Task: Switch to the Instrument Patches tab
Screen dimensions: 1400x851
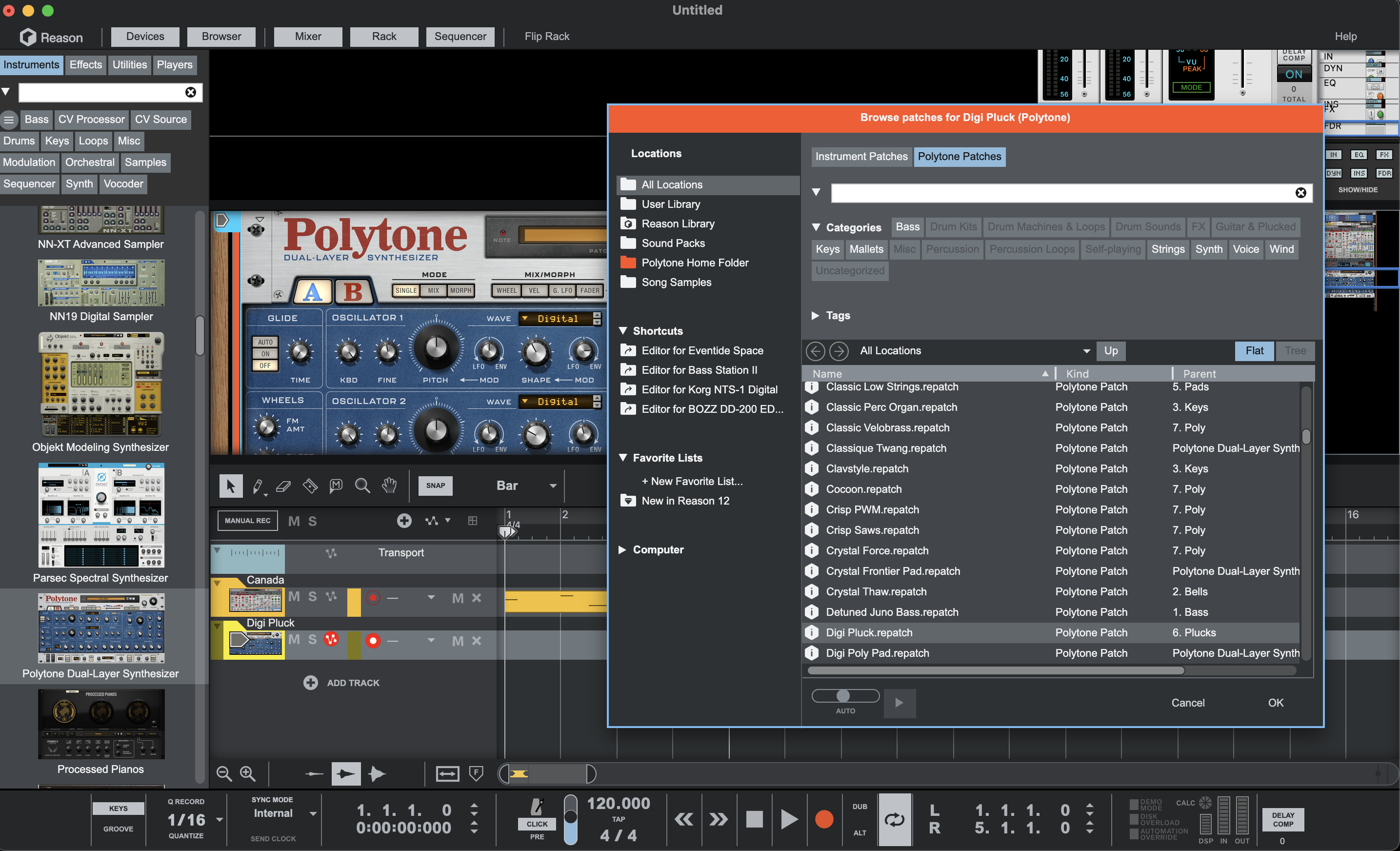Action: (x=861, y=156)
